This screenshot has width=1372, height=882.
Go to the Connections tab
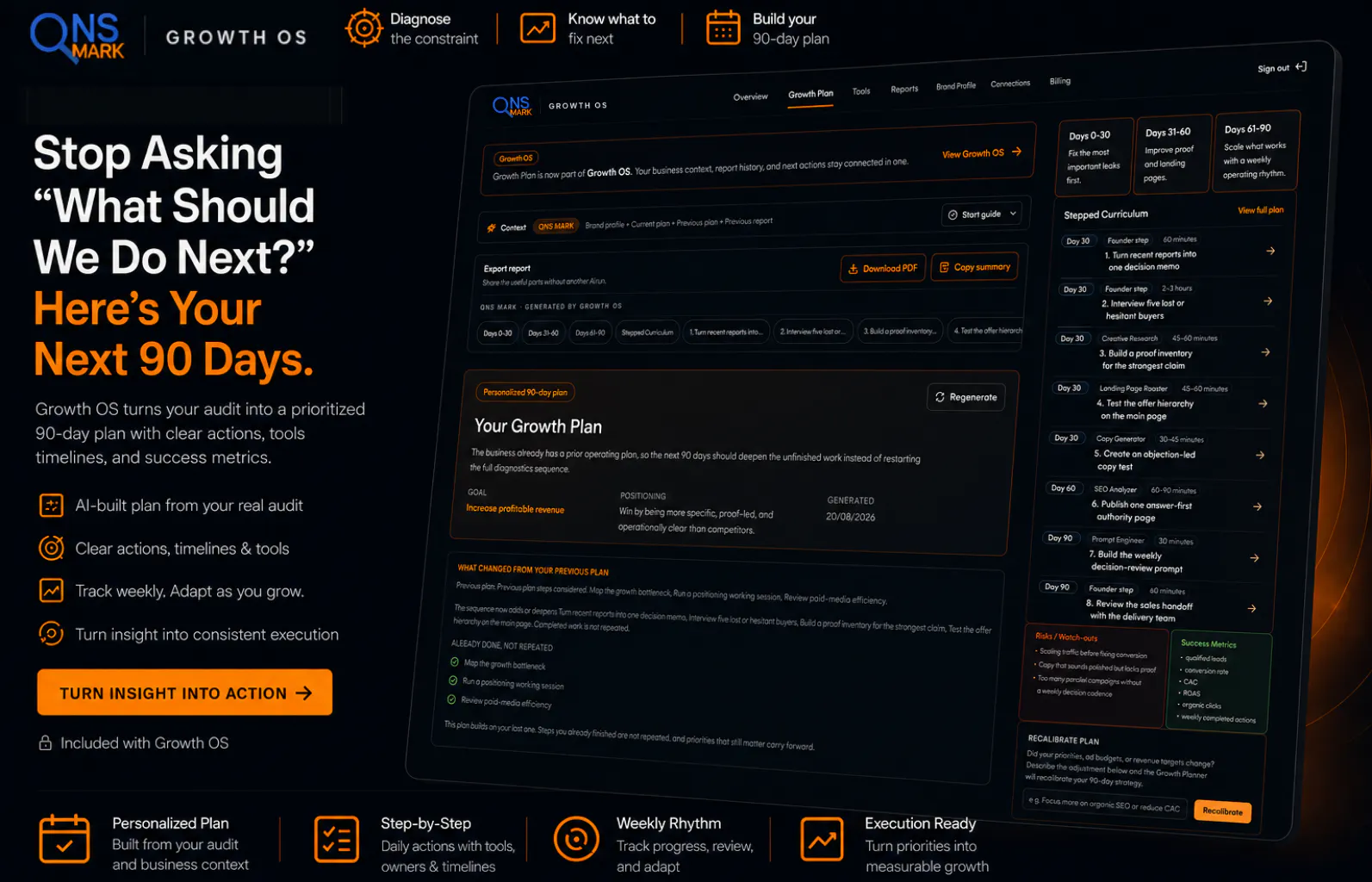tap(1010, 84)
